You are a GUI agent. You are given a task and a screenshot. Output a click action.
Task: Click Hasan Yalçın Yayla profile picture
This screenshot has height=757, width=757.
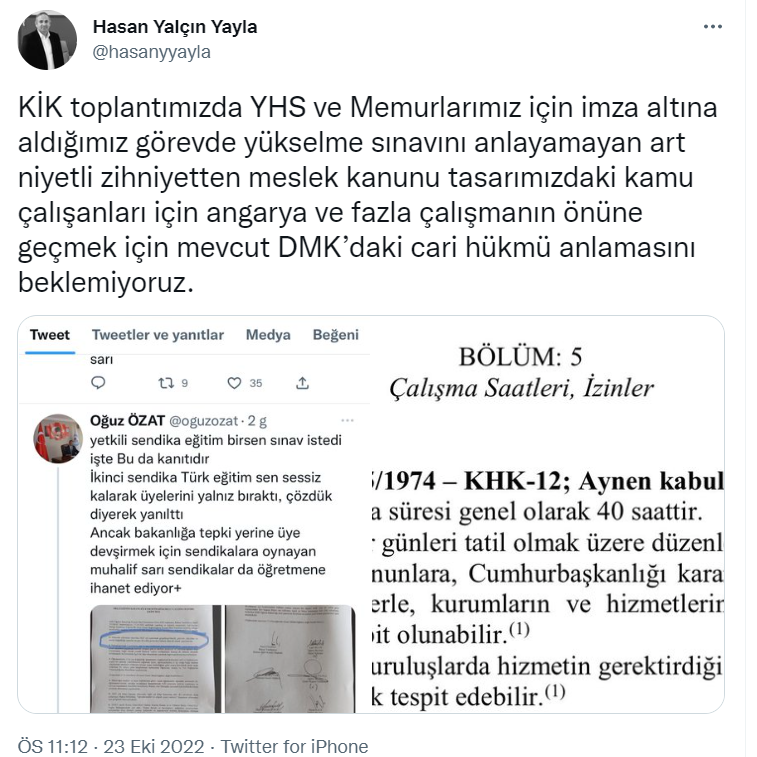click(x=47, y=41)
